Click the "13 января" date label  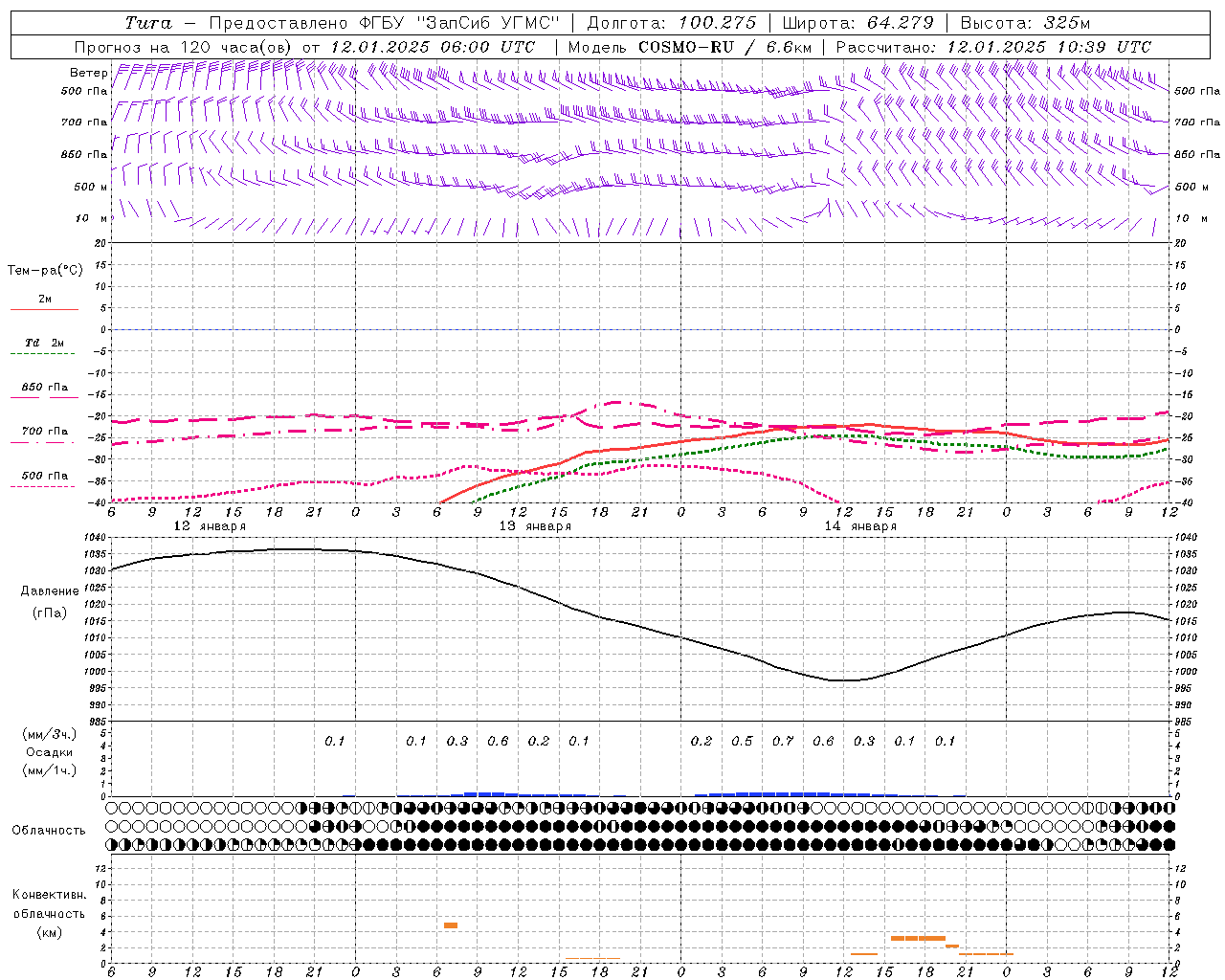(x=535, y=526)
